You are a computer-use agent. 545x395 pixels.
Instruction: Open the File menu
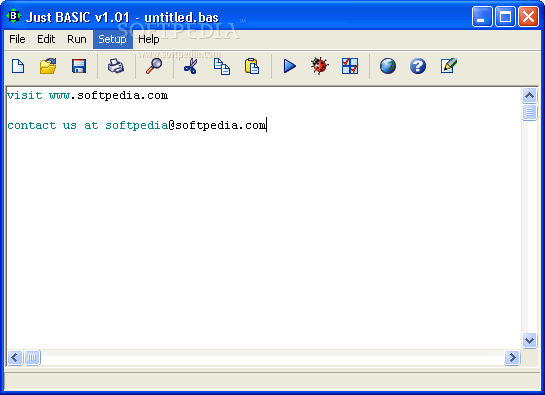pos(17,39)
